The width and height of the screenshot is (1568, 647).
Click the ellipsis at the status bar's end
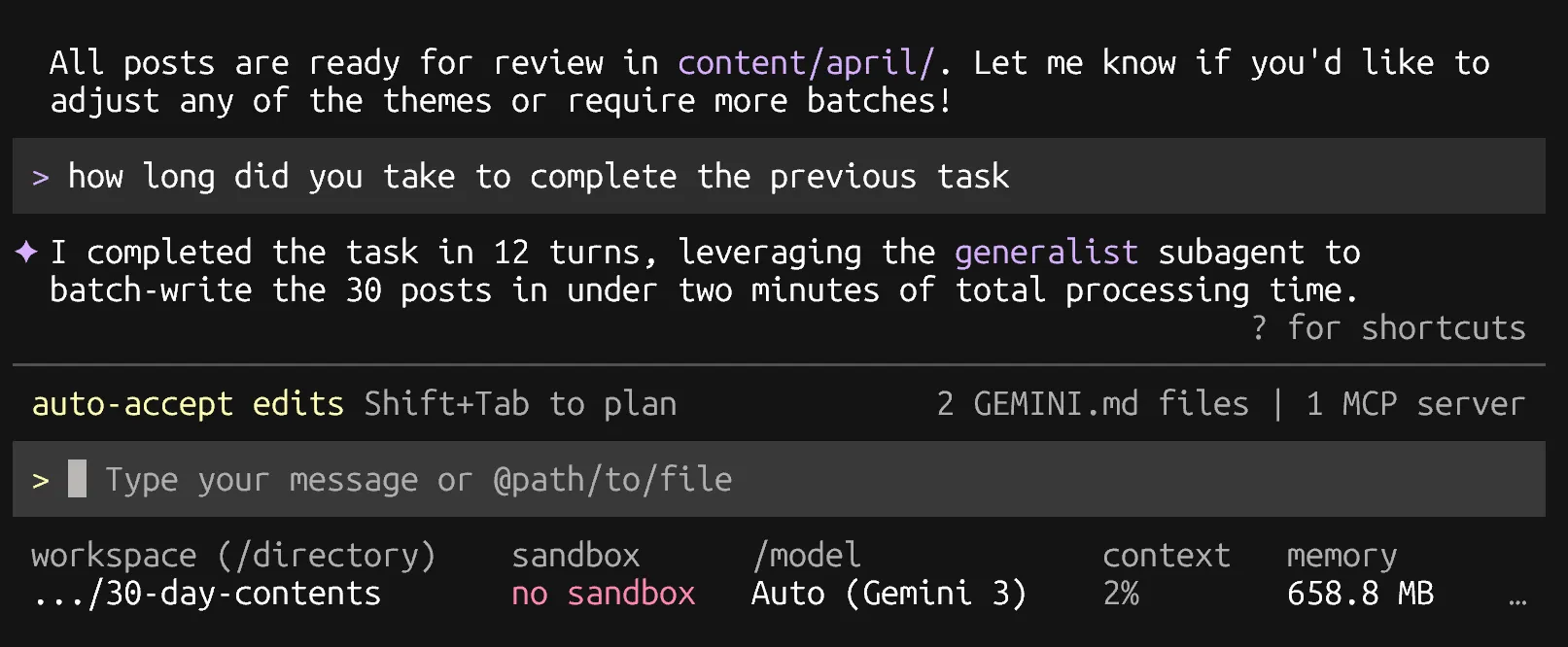click(1517, 600)
